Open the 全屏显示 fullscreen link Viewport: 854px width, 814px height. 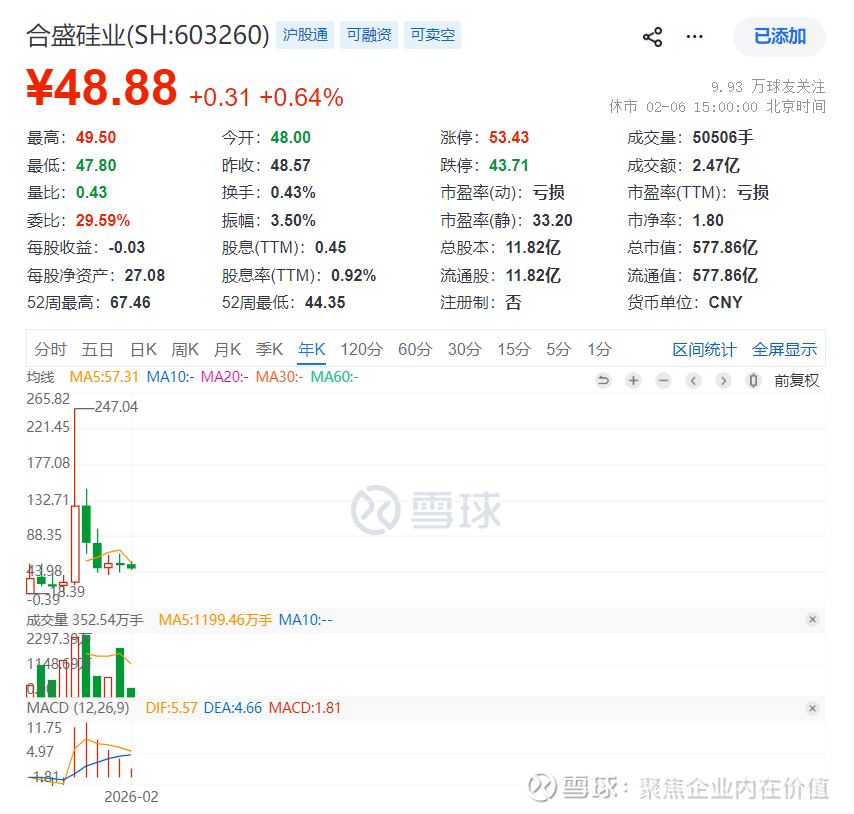coord(784,350)
